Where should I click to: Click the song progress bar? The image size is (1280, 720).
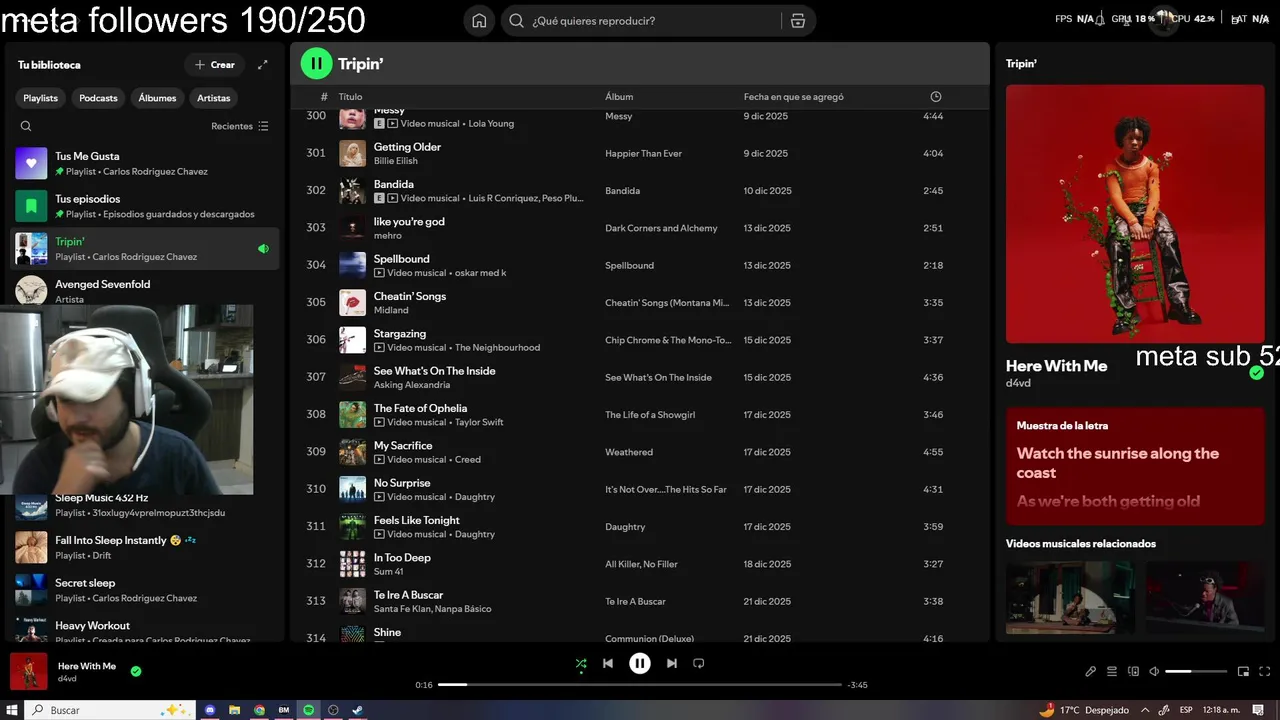click(640, 685)
